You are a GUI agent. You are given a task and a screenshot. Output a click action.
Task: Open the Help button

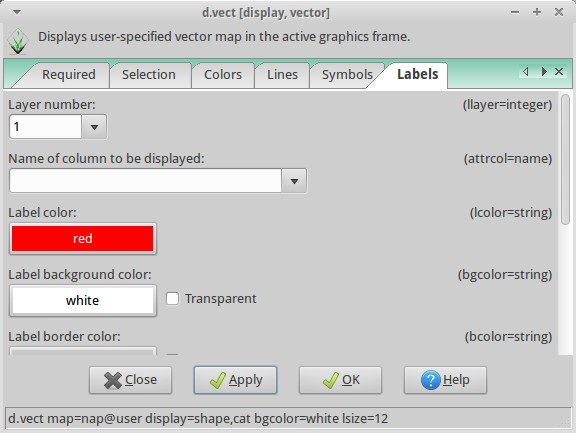(x=445, y=380)
